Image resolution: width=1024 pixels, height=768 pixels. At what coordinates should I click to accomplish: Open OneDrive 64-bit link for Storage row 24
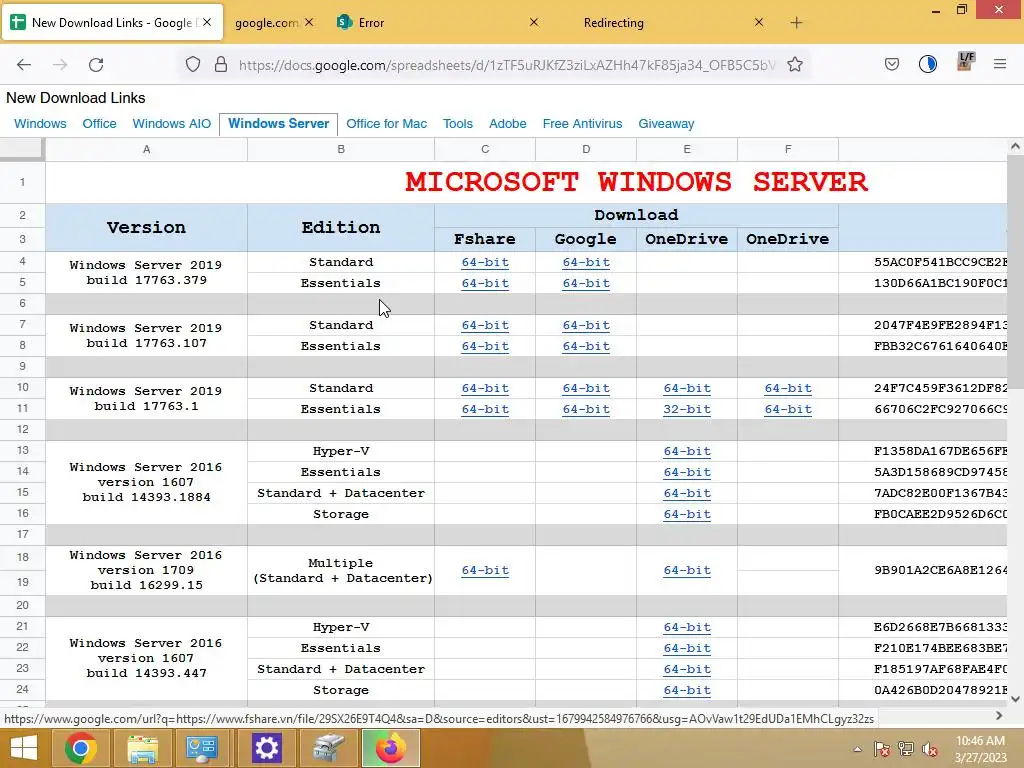click(x=687, y=690)
